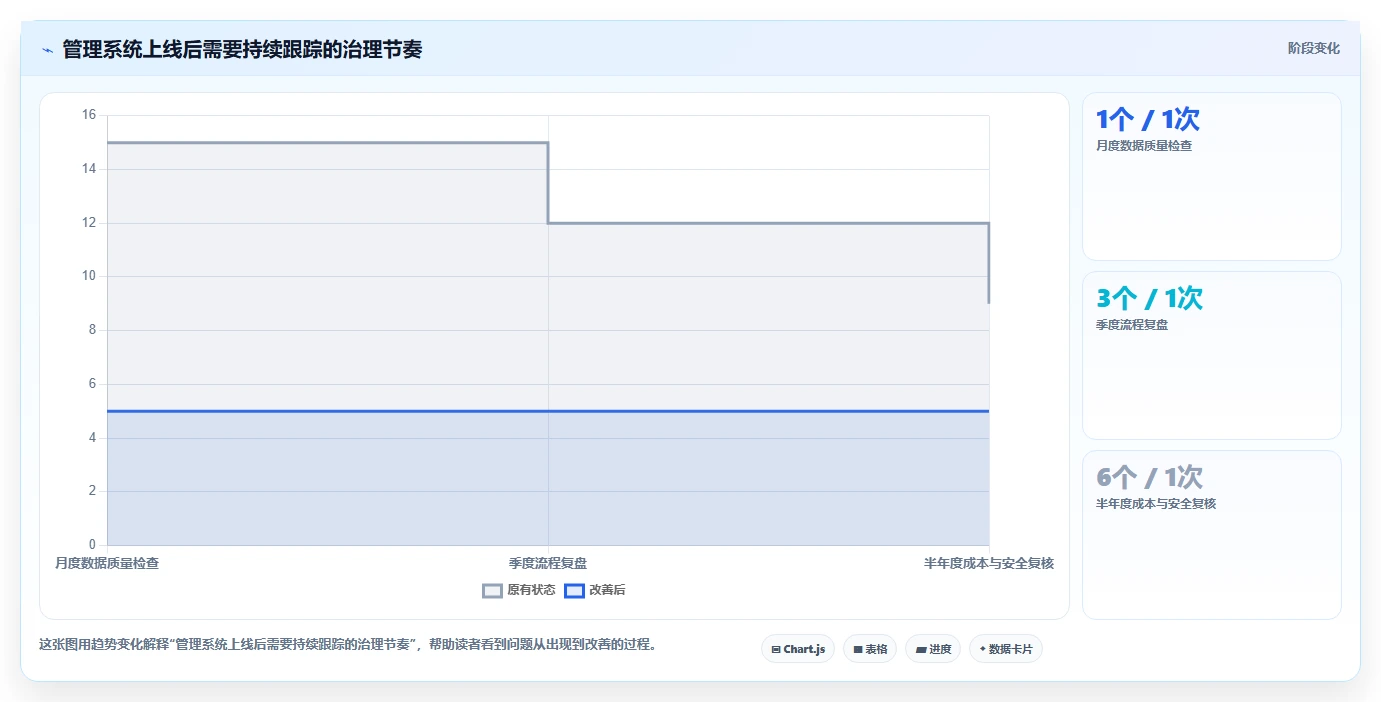1381x702 pixels.
Task: Click the x-axis label 半年度成本与安全复核
Action: [989, 563]
